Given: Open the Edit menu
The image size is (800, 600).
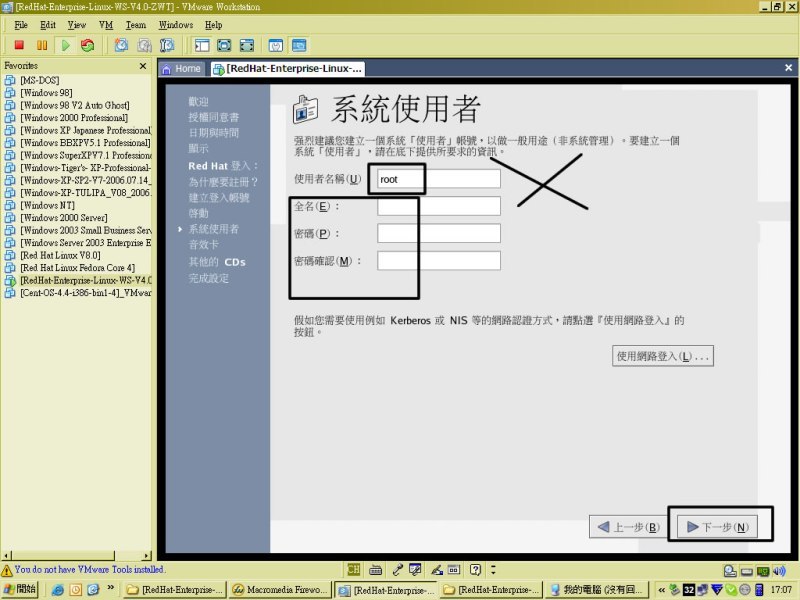Looking at the screenshot, I should coord(47,25).
